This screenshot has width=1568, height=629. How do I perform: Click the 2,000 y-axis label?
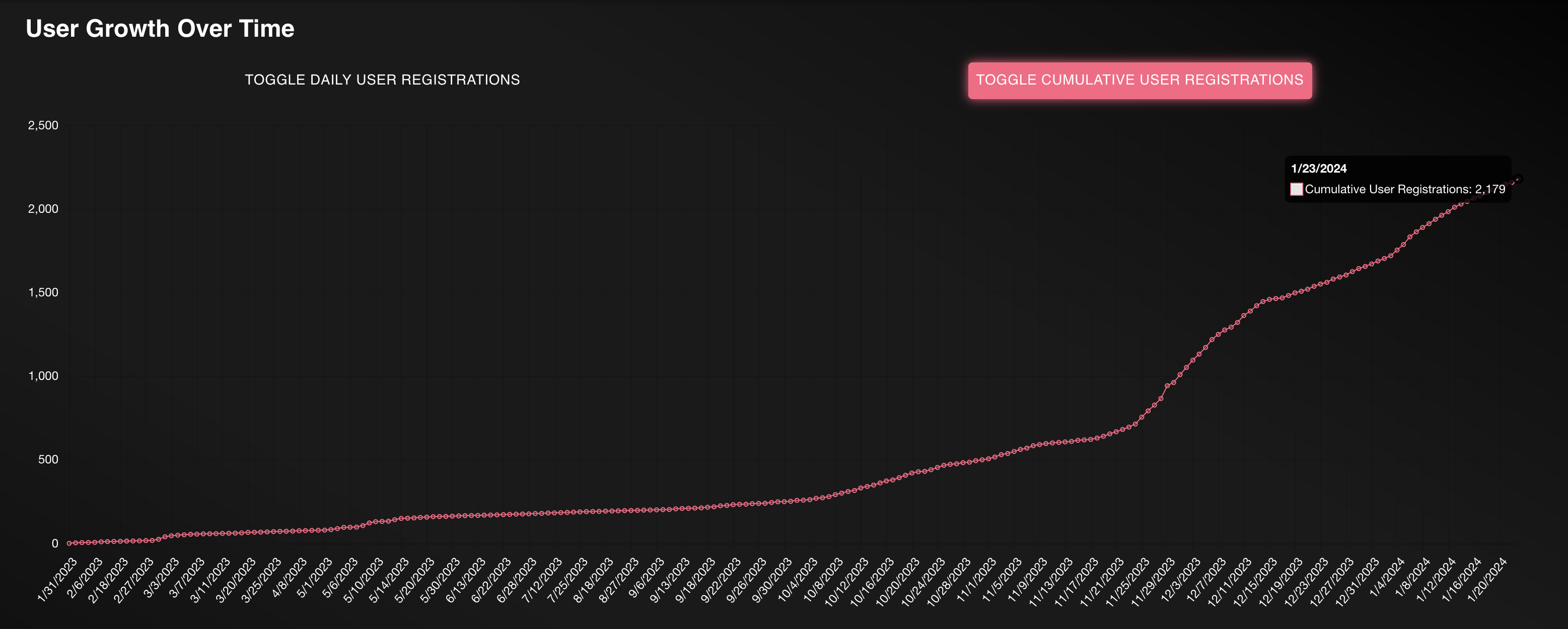tap(43, 209)
